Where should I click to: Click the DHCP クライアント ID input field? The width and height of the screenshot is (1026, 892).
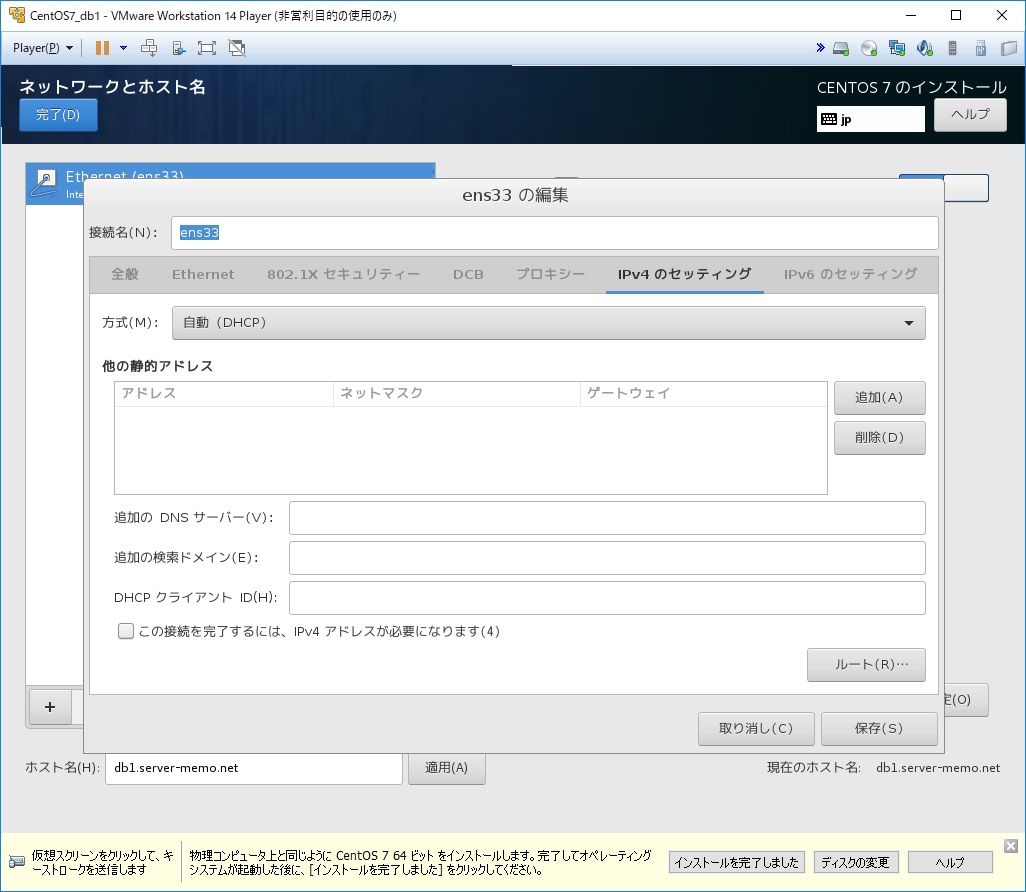(607, 598)
